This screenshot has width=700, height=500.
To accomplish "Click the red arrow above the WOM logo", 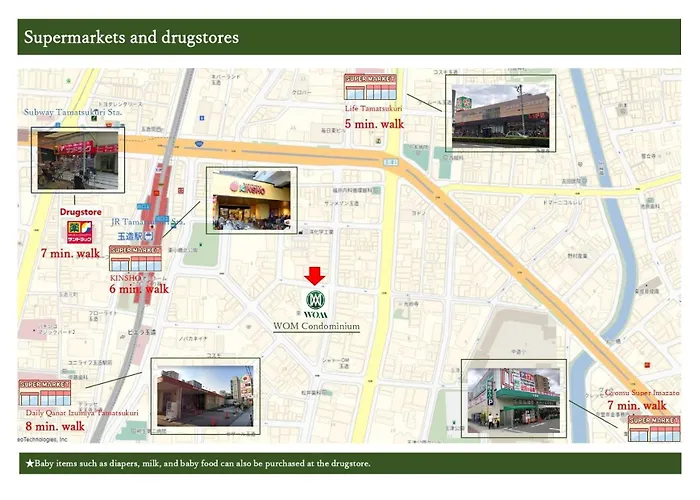I will [x=315, y=276].
